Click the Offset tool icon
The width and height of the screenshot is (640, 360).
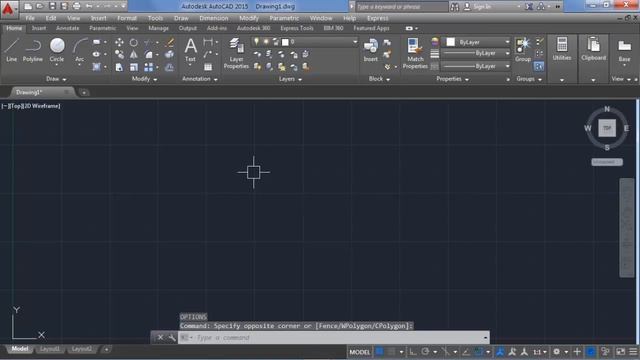170,67
